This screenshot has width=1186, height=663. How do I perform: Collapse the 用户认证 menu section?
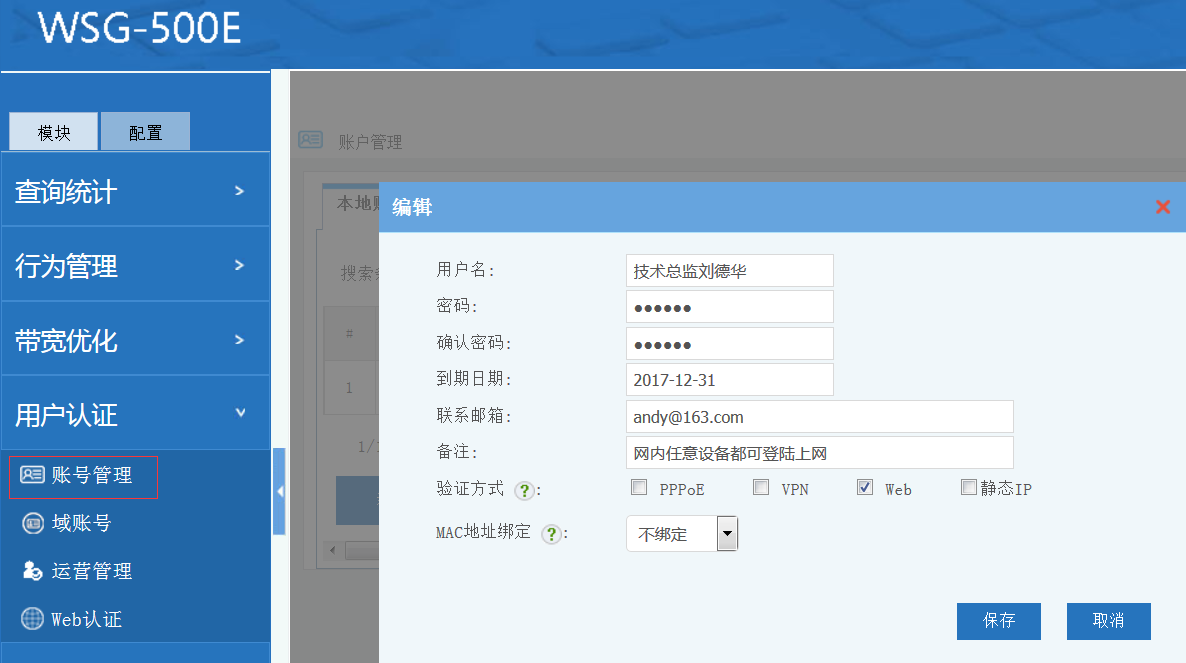[x=135, y=413]
